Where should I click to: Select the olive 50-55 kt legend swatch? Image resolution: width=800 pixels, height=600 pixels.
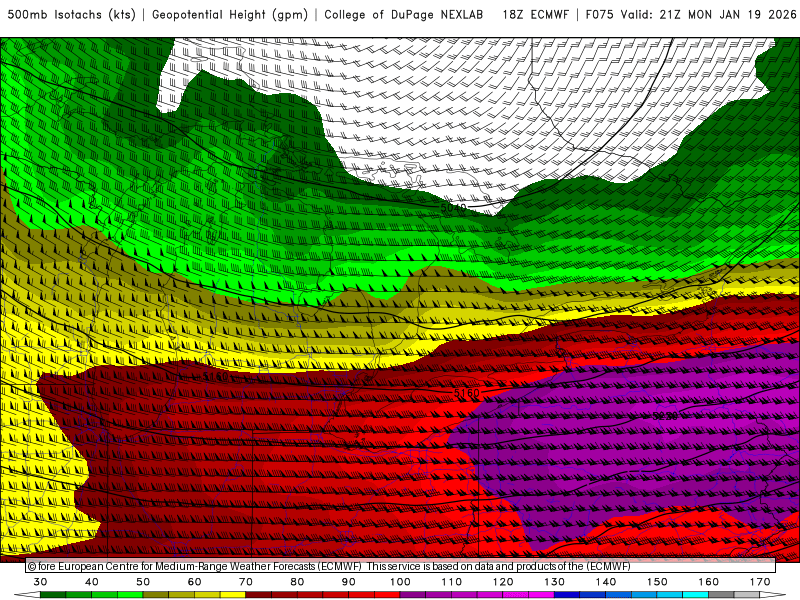click(156, 594)
